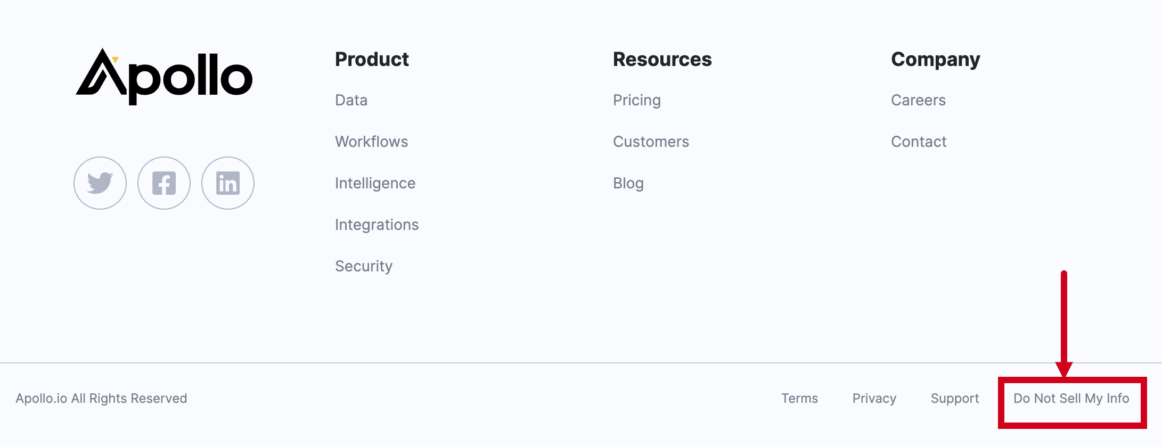The image size is (1162, 447).
Task: Open the Data product link
Action: tap(351, 100)
